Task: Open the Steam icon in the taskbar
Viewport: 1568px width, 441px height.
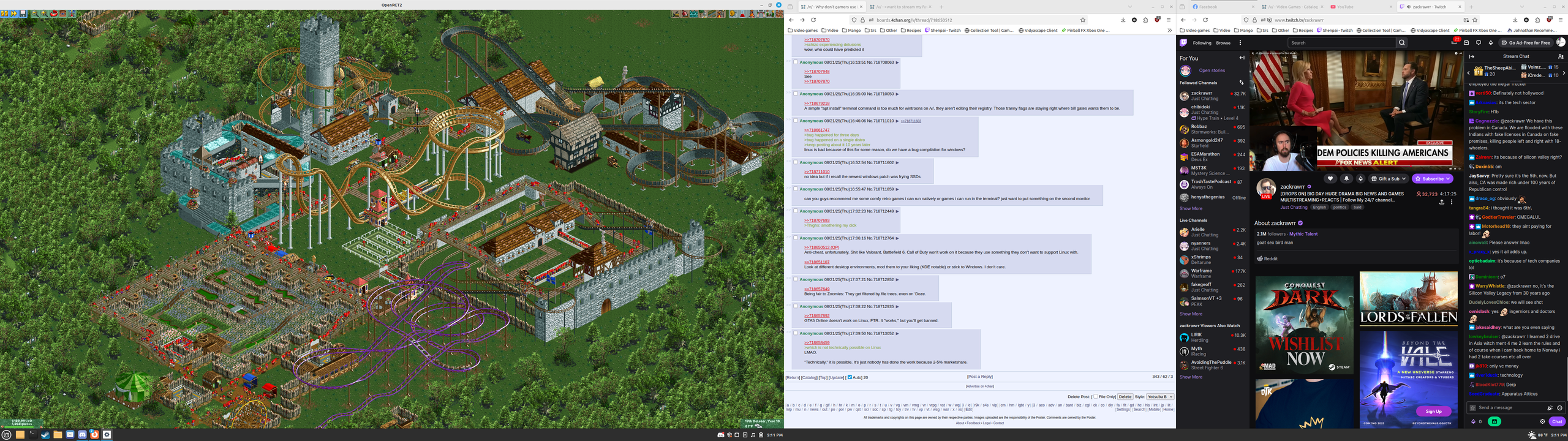Action: [45, 435]
